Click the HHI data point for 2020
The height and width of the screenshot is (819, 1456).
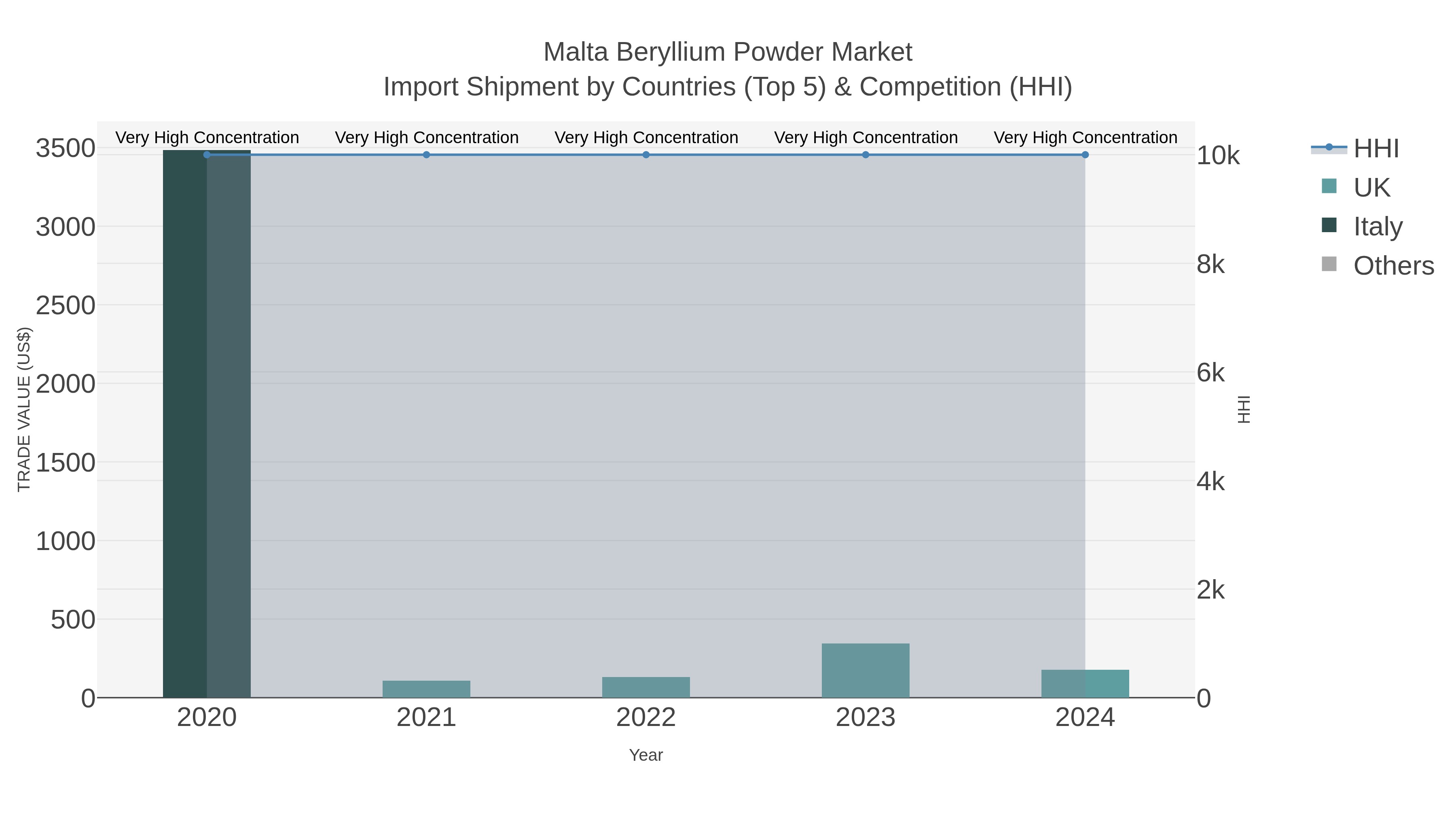[207, 155]
